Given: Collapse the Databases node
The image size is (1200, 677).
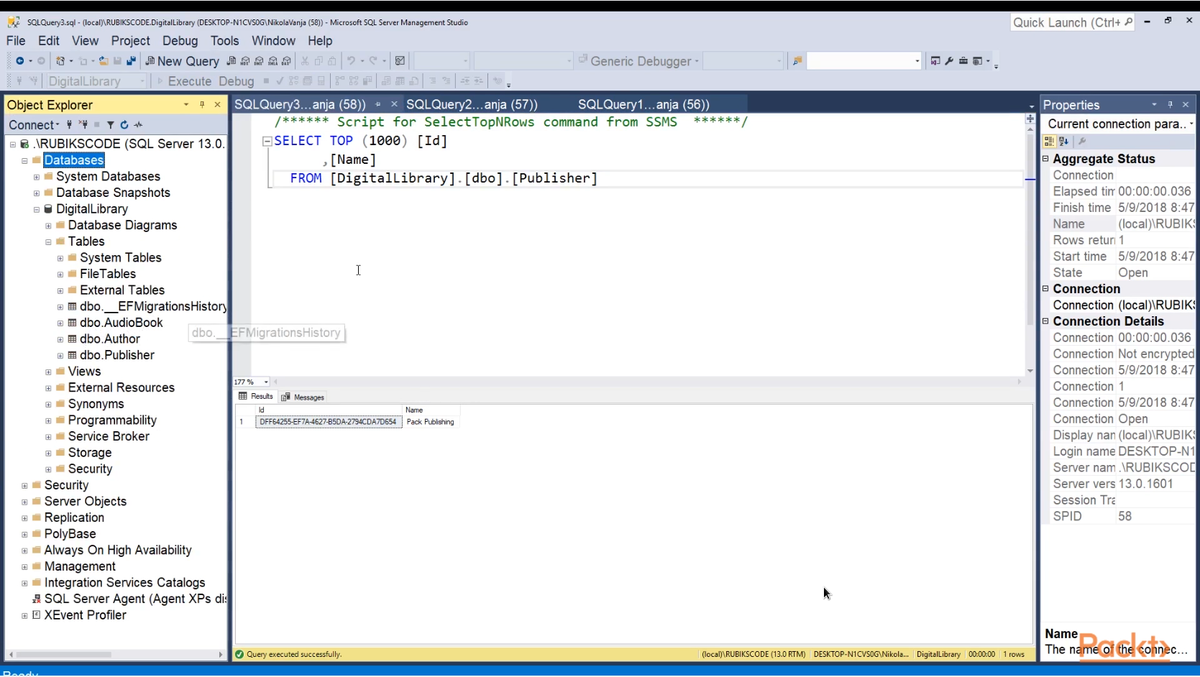Looking at the screenshot, I should tap(25, 160).
